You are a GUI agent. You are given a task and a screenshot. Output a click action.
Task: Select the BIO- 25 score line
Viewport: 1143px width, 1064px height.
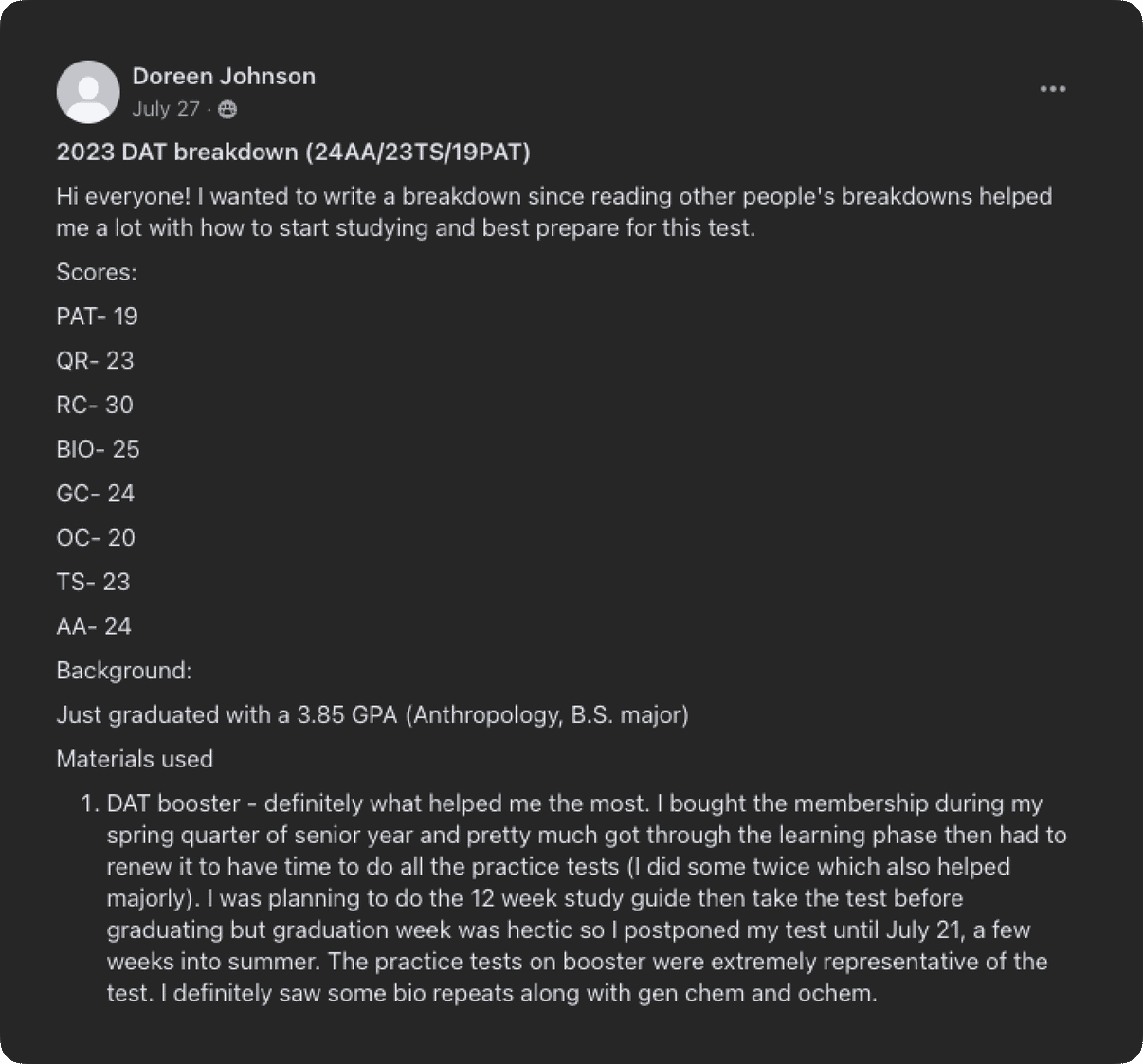coord(99,449)
